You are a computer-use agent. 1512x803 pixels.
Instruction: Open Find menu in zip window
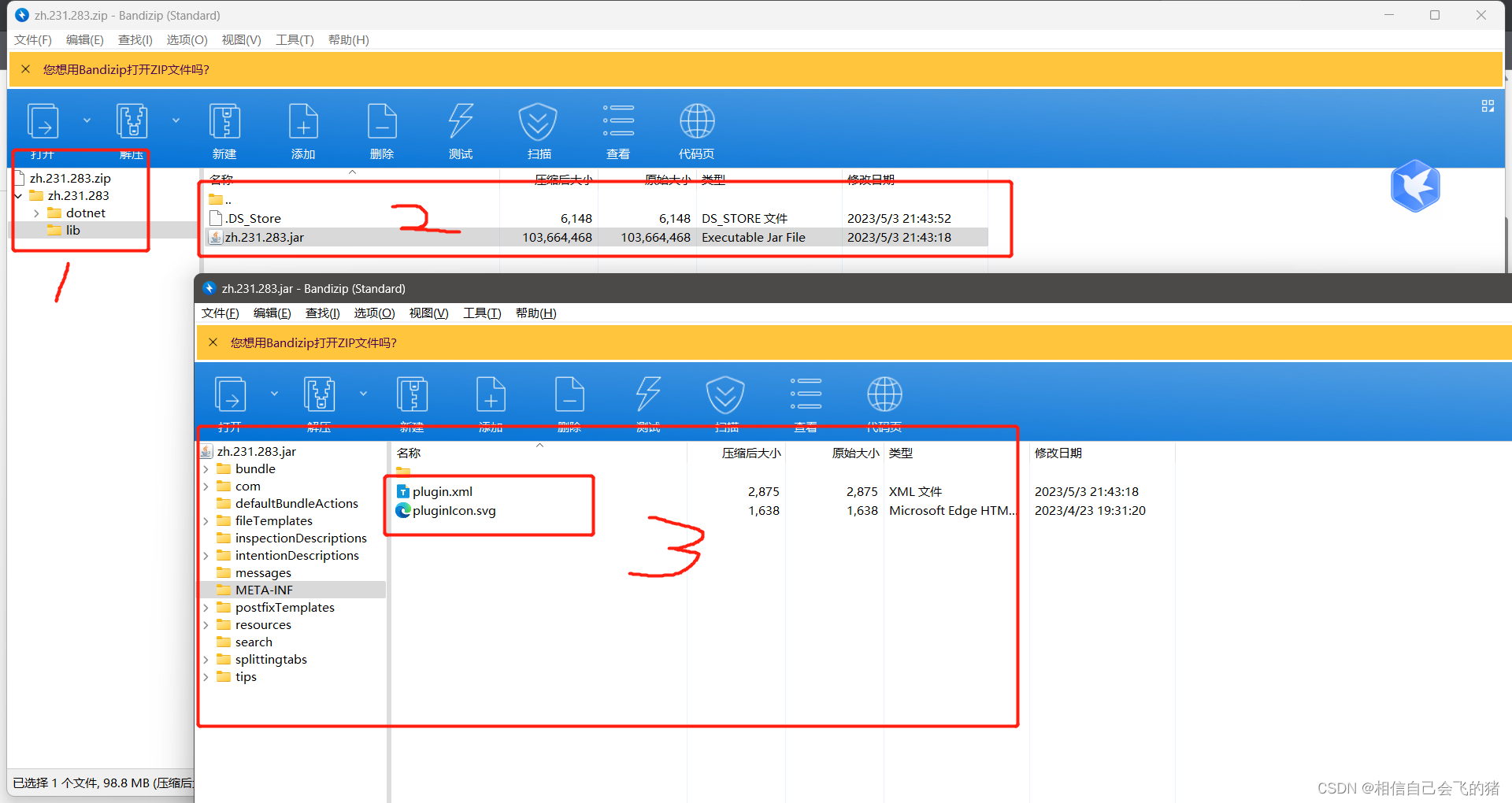135,40
